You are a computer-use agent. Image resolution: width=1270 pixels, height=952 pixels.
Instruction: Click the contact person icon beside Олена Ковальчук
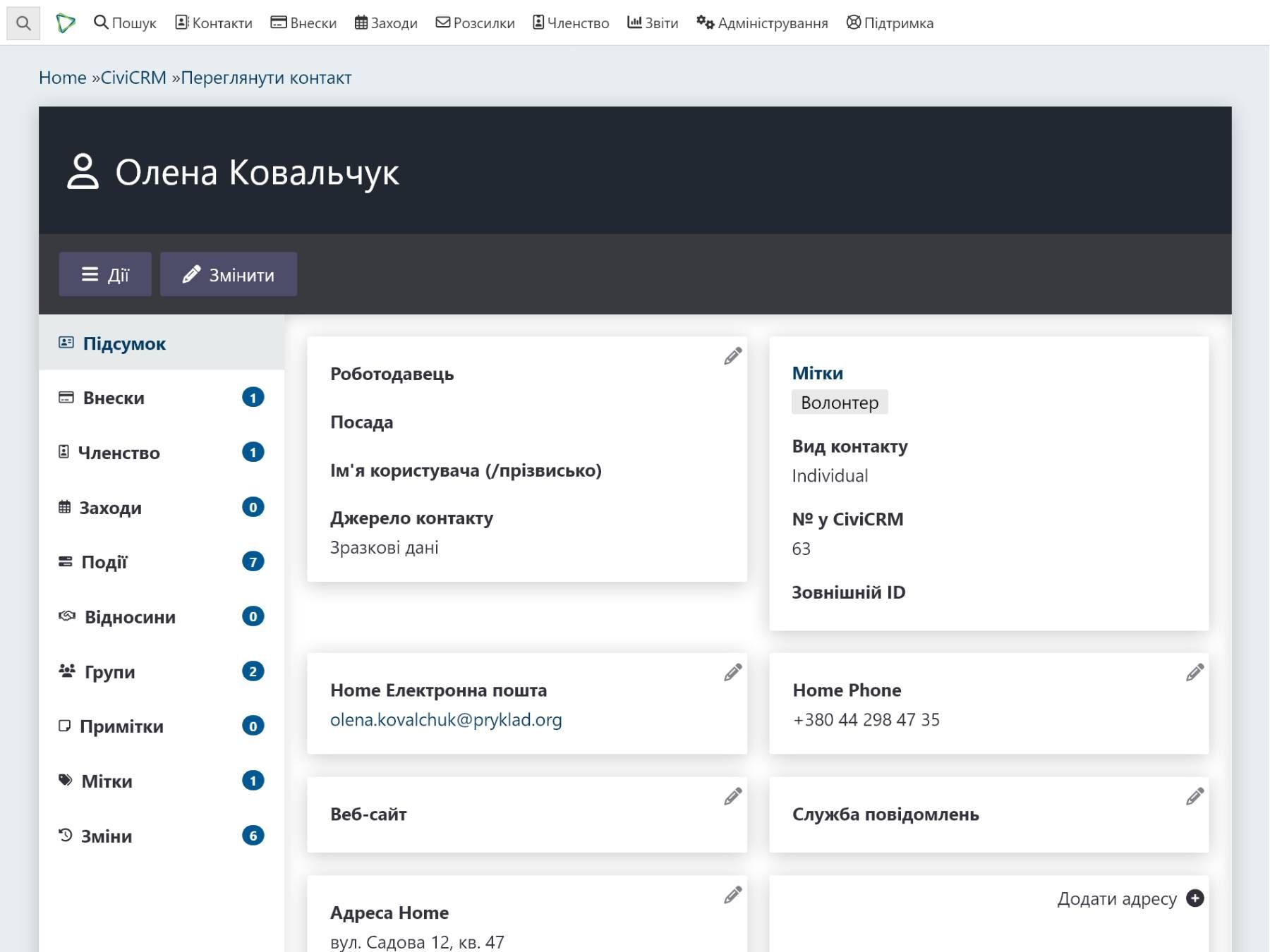click(83, 171)
